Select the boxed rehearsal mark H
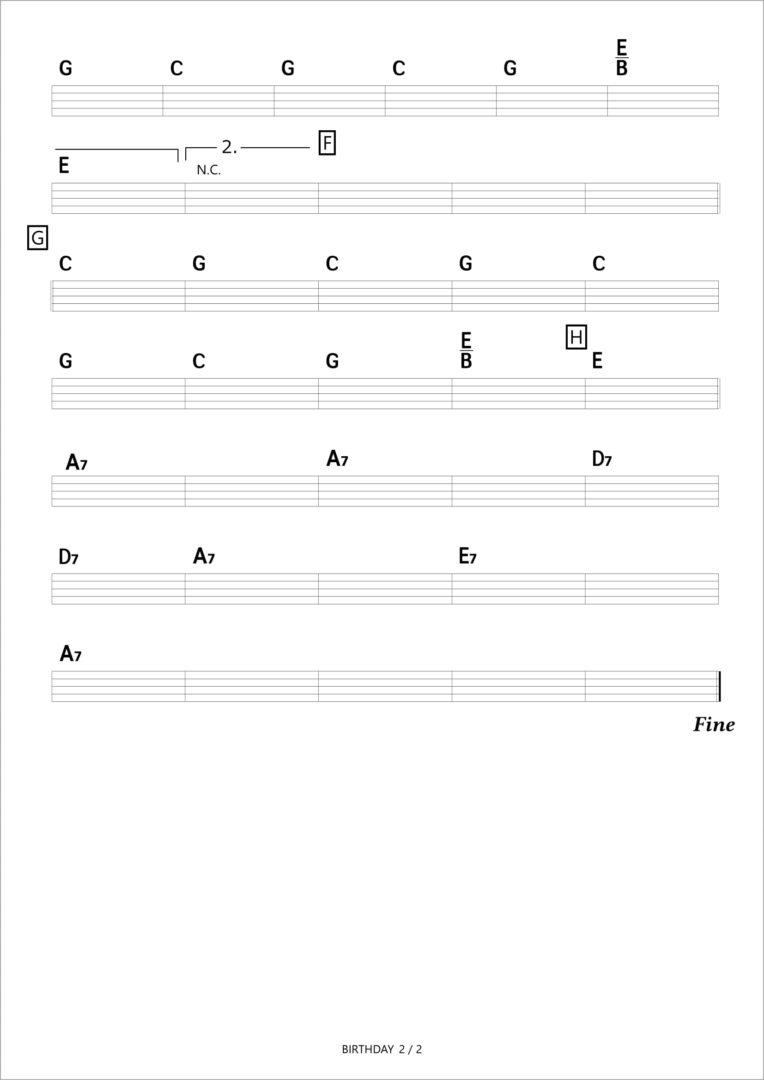The width and height of the screenshot is (764, 1080). click(x=576, y=338)
